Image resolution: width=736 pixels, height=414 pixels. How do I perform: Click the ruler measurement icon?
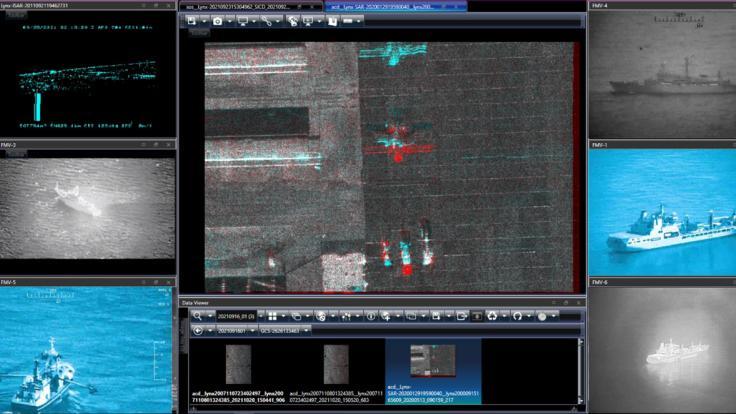(x=348, y=21)
